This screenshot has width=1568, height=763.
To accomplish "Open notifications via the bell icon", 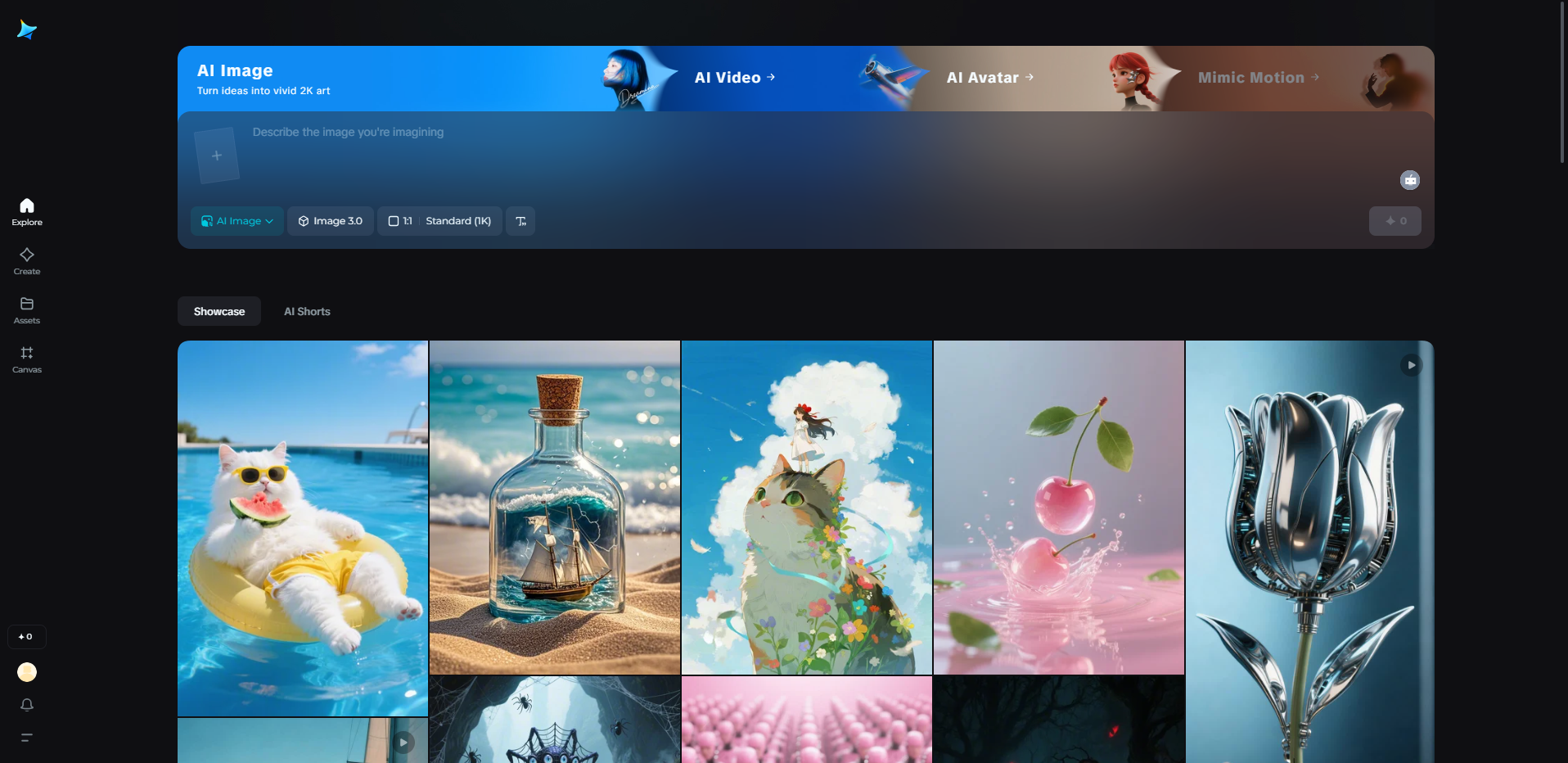I will (27, 705).
